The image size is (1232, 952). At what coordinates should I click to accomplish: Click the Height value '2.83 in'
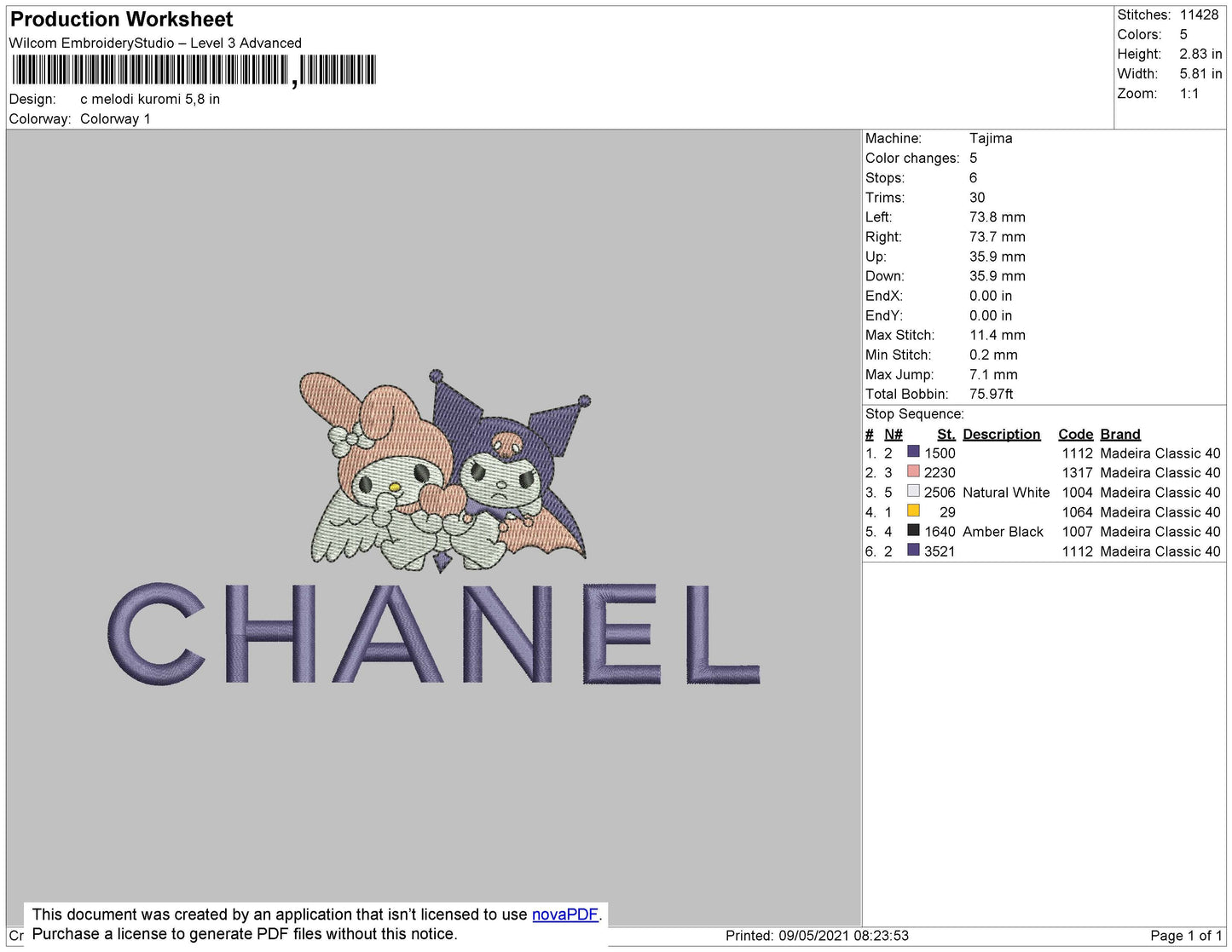(x=1200, y=55)
